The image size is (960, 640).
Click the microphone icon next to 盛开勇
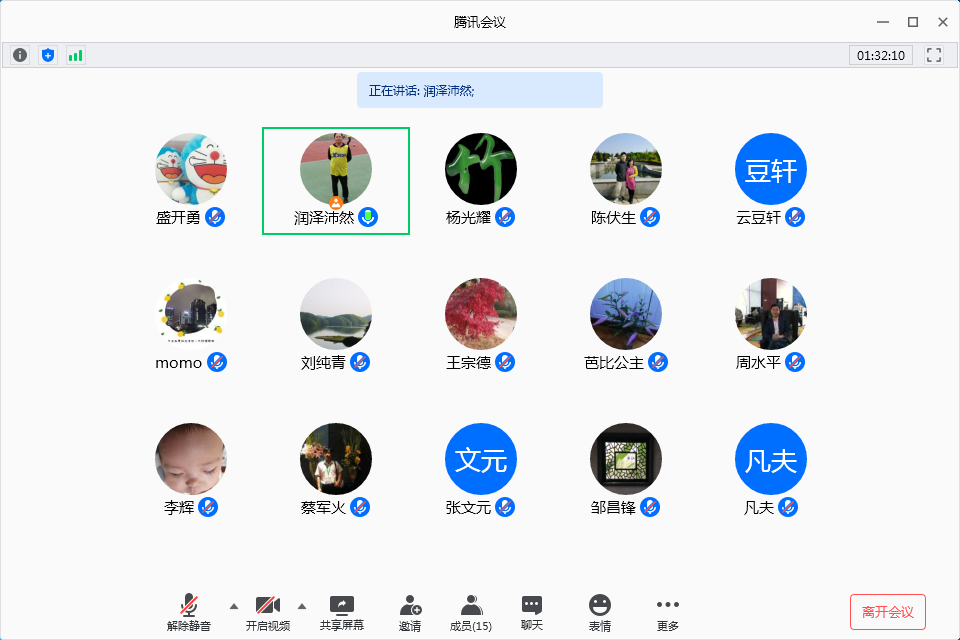(x=215, y=217)
